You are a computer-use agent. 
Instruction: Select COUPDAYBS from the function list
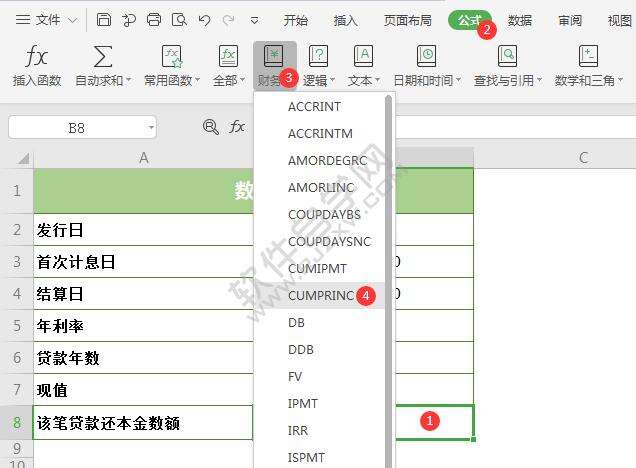(x=320, y=215)
